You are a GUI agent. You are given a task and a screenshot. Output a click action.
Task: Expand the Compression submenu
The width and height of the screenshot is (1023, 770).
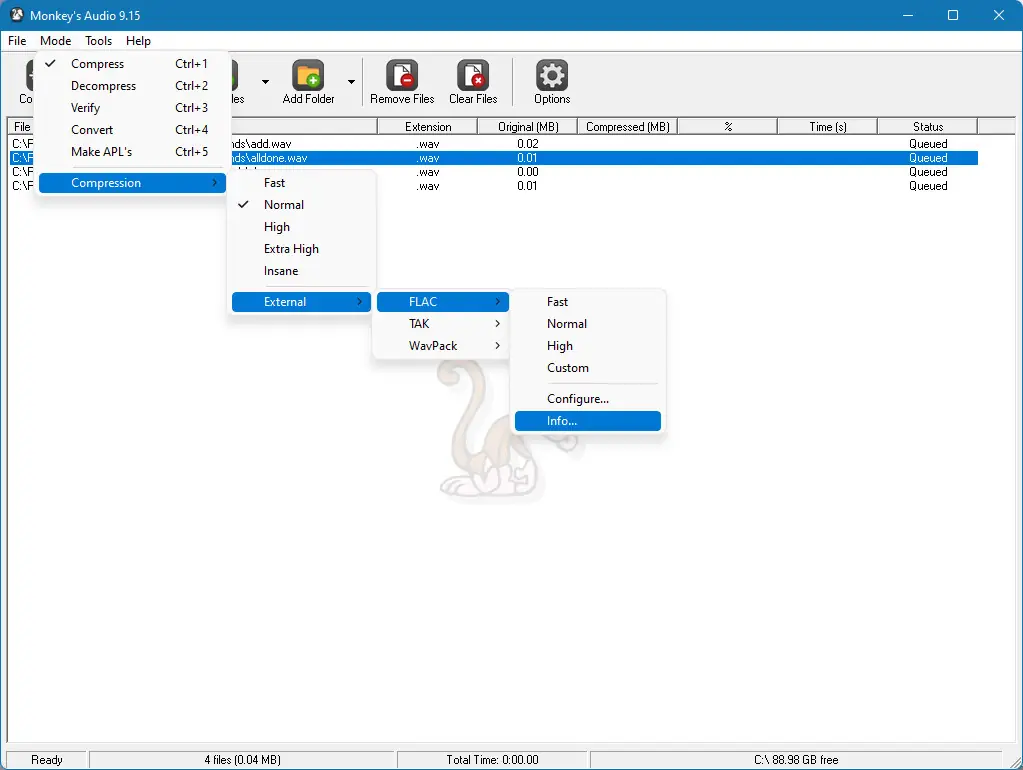pyautogui.click(x=132, y=183)
